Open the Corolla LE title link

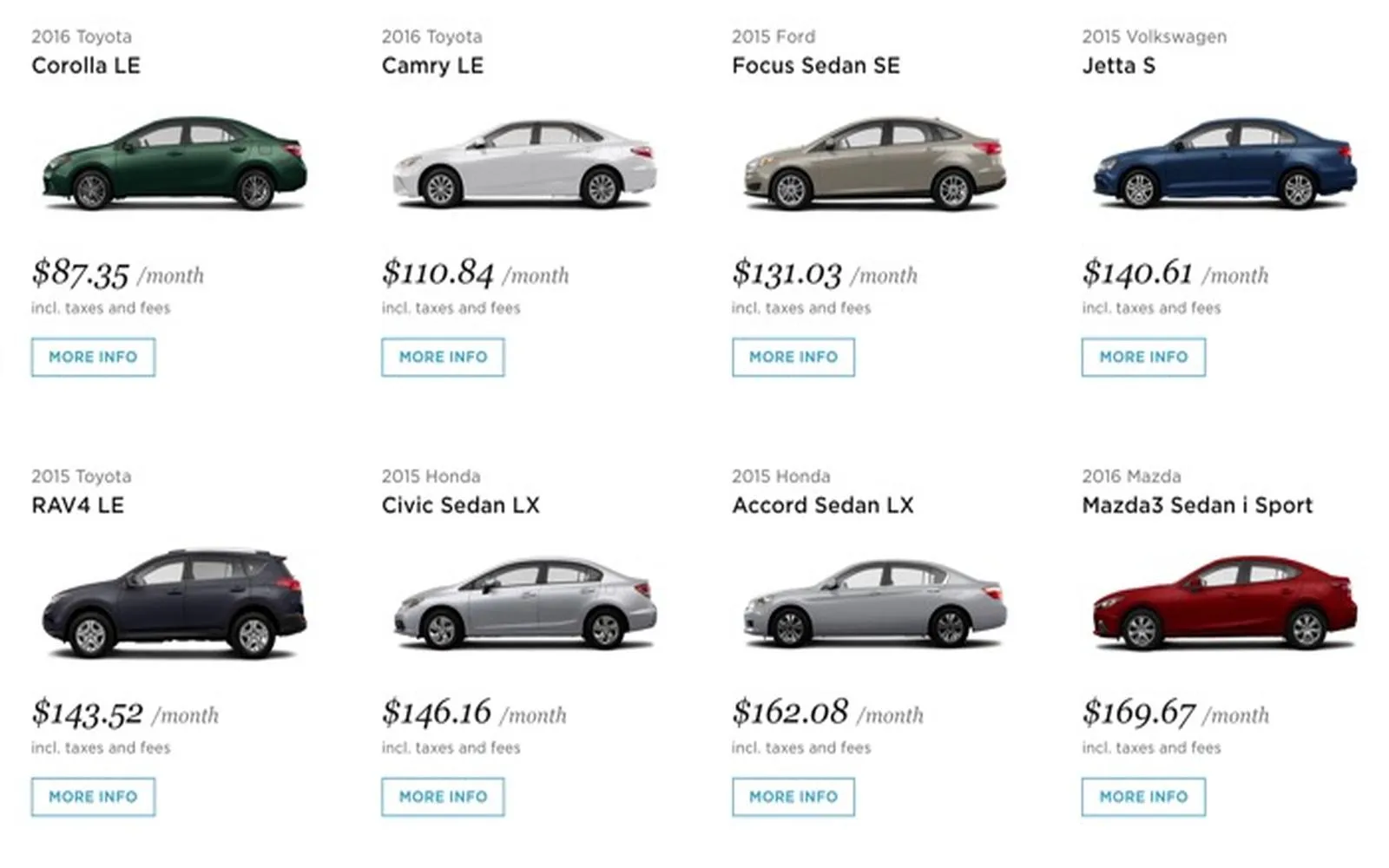tap(86, 66)
